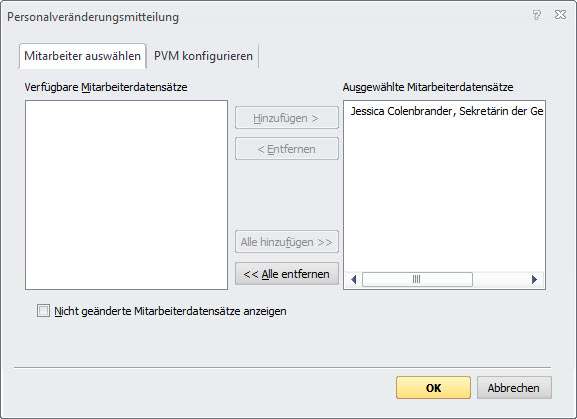Click the right arrow of the horizontal scrollbar
Viewport: 577px width, 419px height.
(x=534, y=280)
